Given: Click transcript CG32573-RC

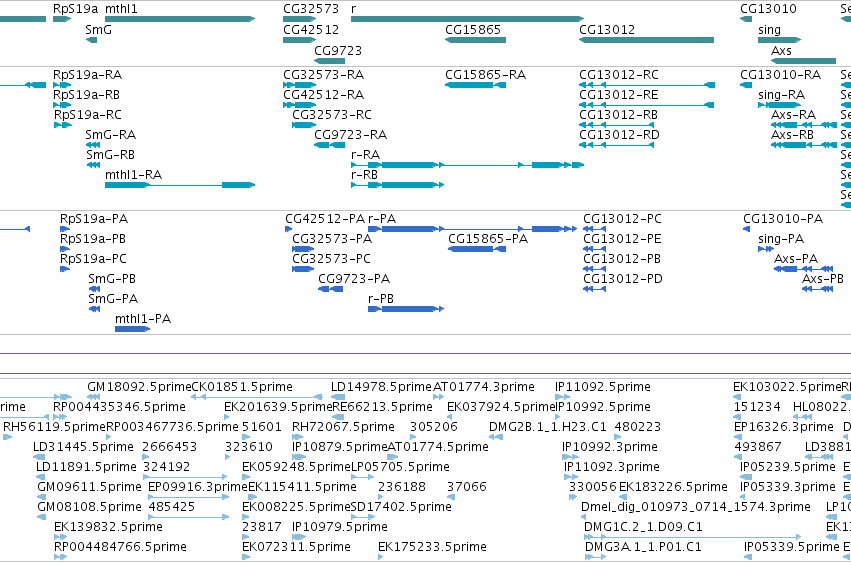Looking at the screenshot, I should click(304, 125).
